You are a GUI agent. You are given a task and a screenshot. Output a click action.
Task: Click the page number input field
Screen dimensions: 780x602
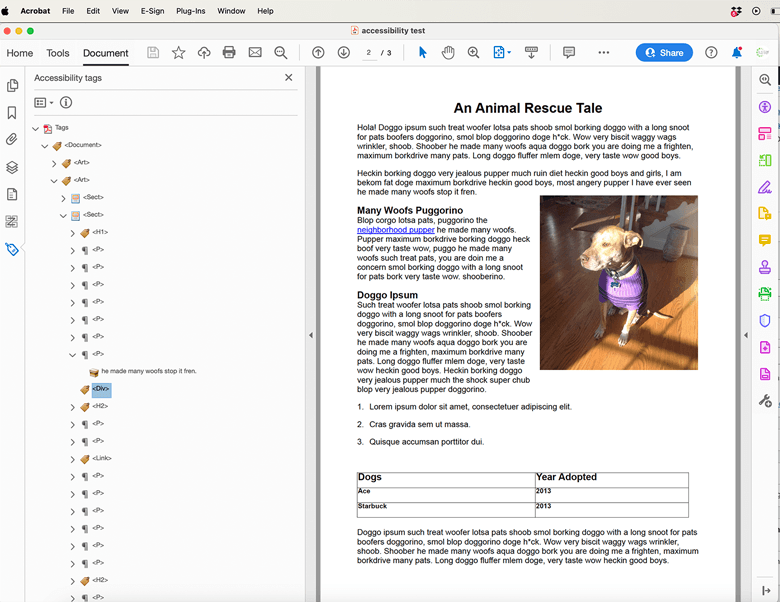(368, 53)
